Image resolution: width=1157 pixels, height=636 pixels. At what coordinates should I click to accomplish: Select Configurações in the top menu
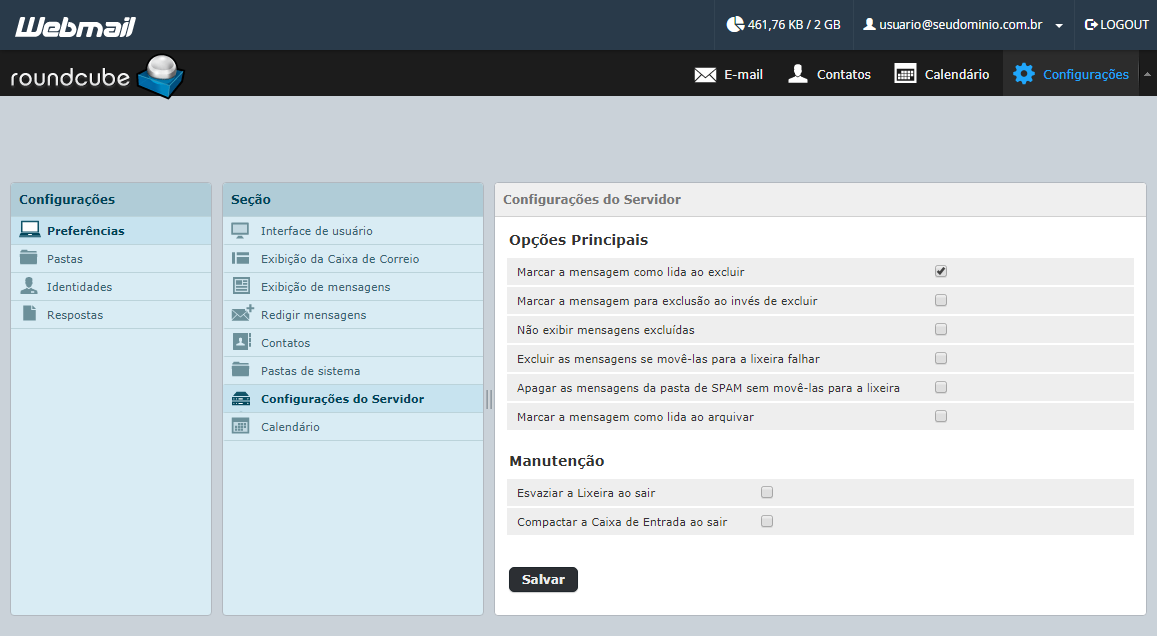(1071, 74)
